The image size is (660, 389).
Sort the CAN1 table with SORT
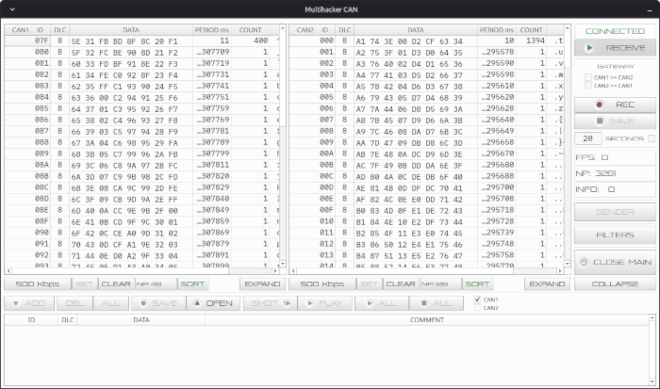click(x=193, y=284)
